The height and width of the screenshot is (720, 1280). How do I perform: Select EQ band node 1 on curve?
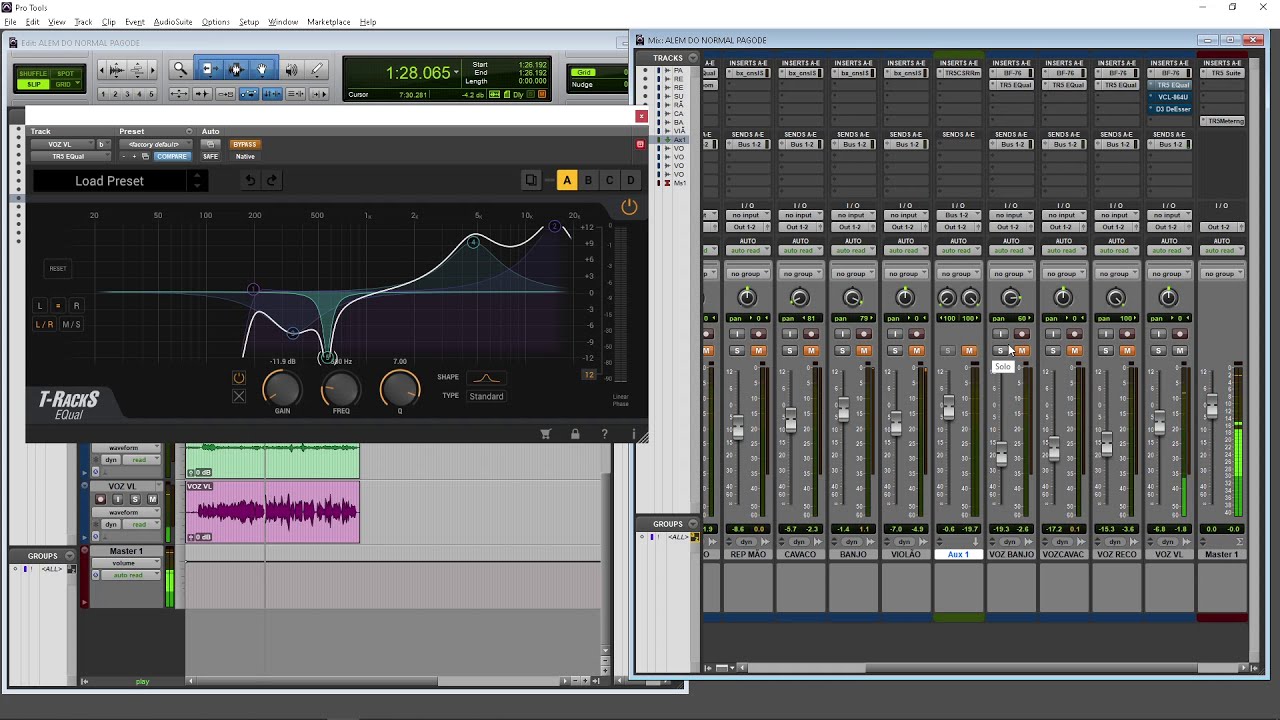pyautogui.click(x=253, y=289)
